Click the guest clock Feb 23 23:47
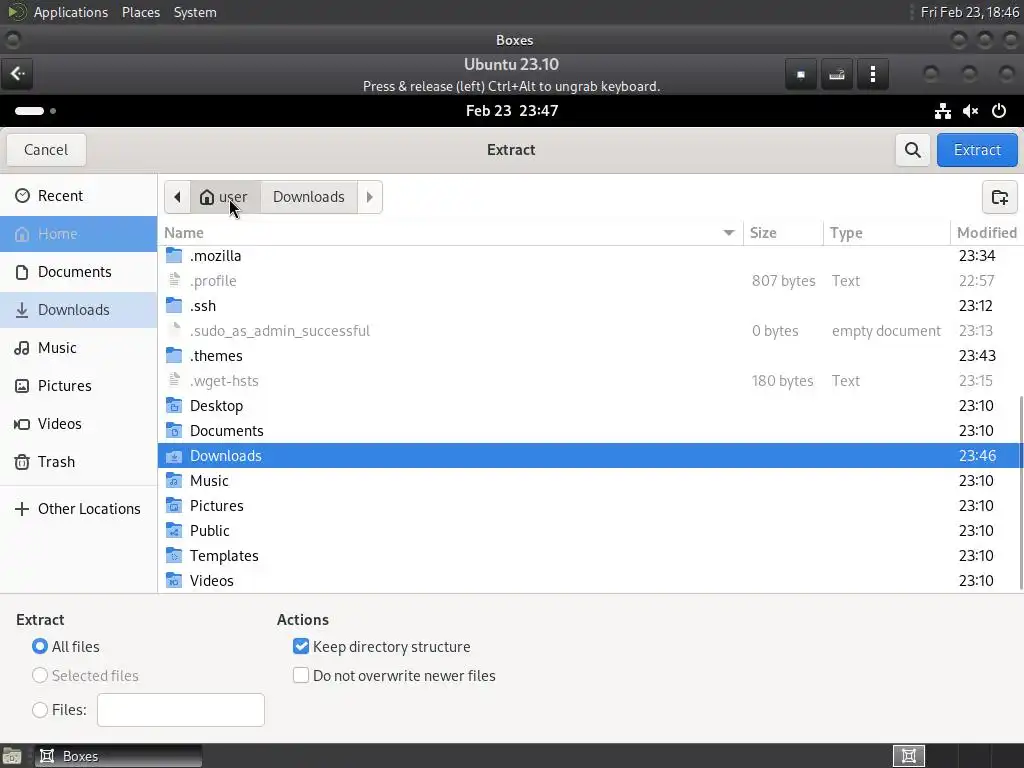 pos(512,111)
